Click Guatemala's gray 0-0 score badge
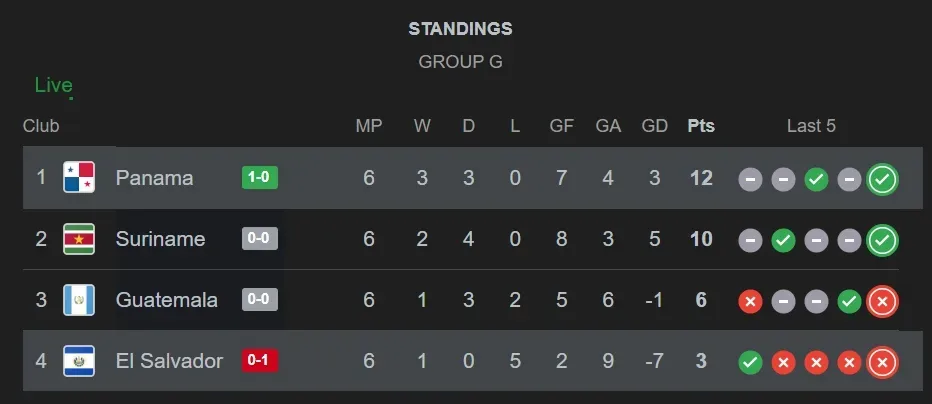932x404 pixels. (259, 300)
